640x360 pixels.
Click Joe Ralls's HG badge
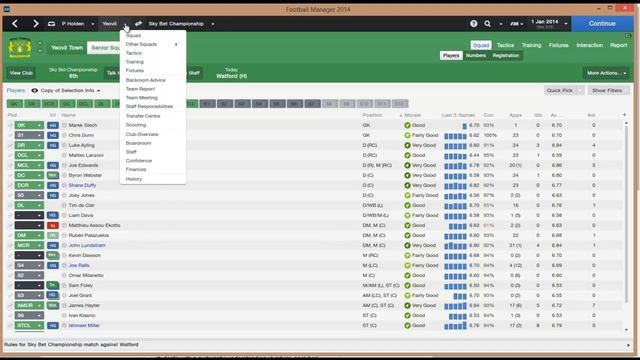tap(53, 265)
